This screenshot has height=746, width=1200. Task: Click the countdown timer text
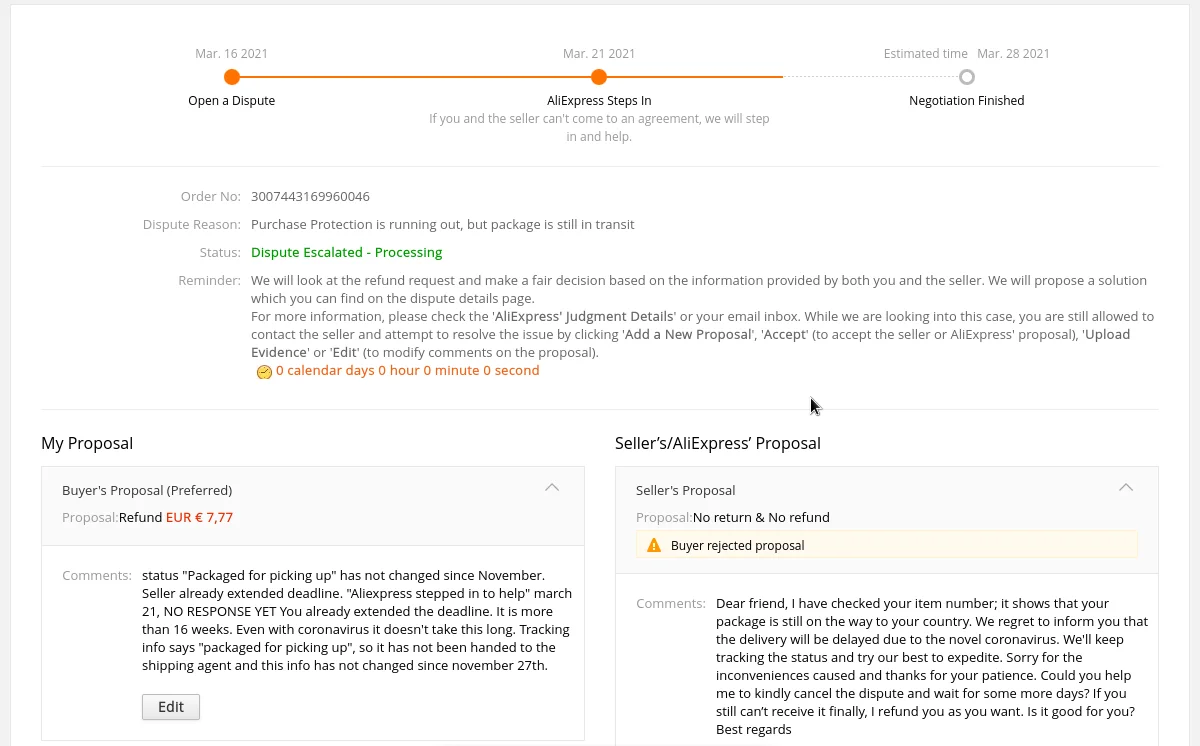(x=407, y=371)
